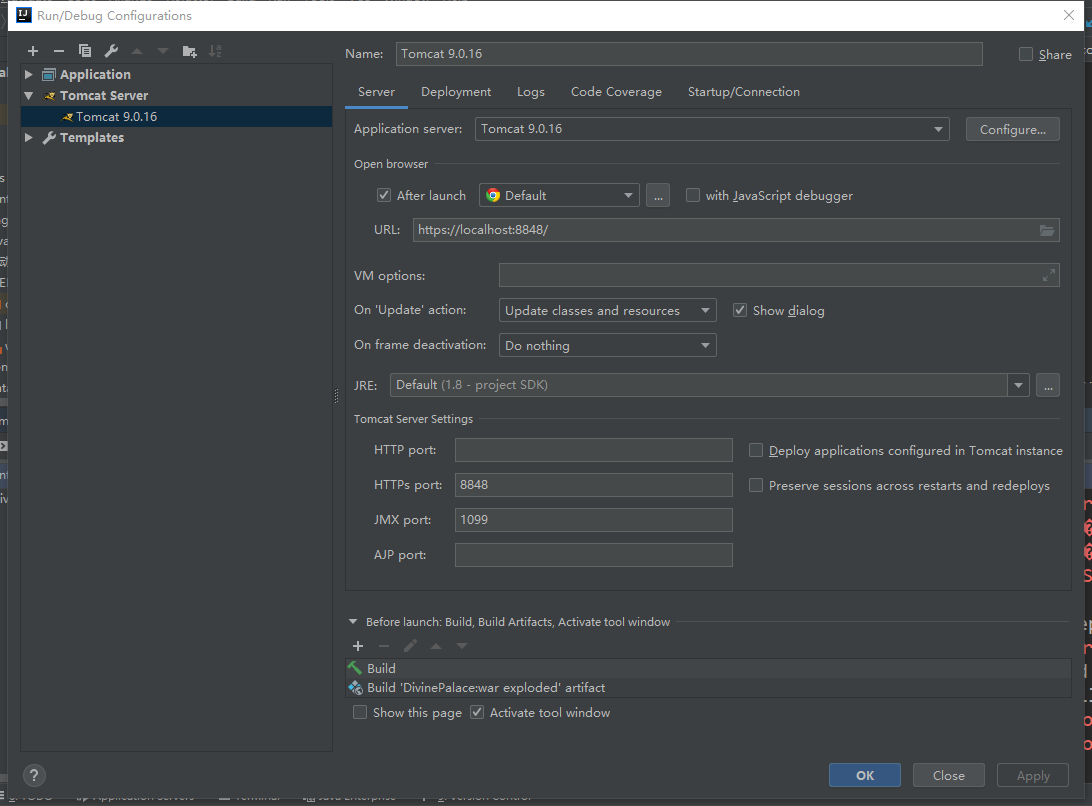This screenshot has height=806, width=1092.
Task: Open Startup/Connection tab
Action: [744, 92]
